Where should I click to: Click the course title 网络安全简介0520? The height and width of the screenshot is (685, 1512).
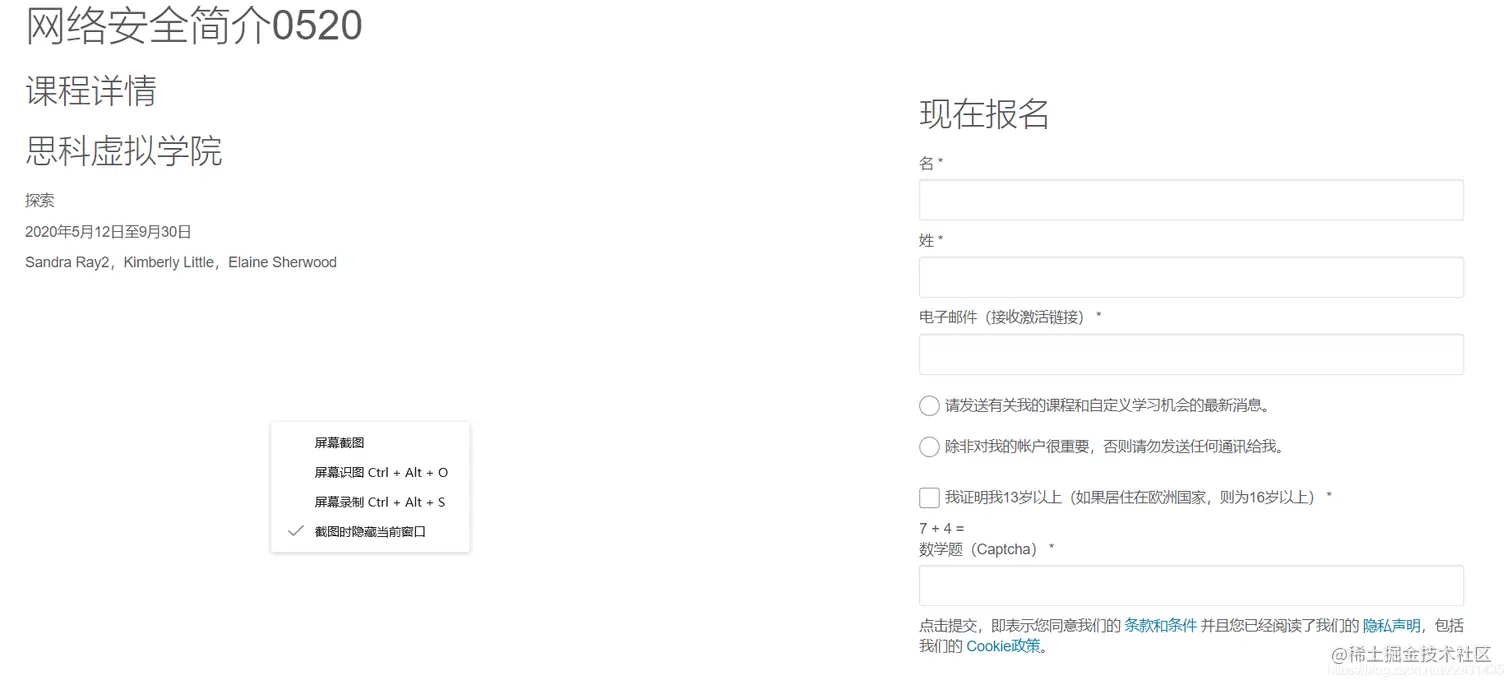193,25
